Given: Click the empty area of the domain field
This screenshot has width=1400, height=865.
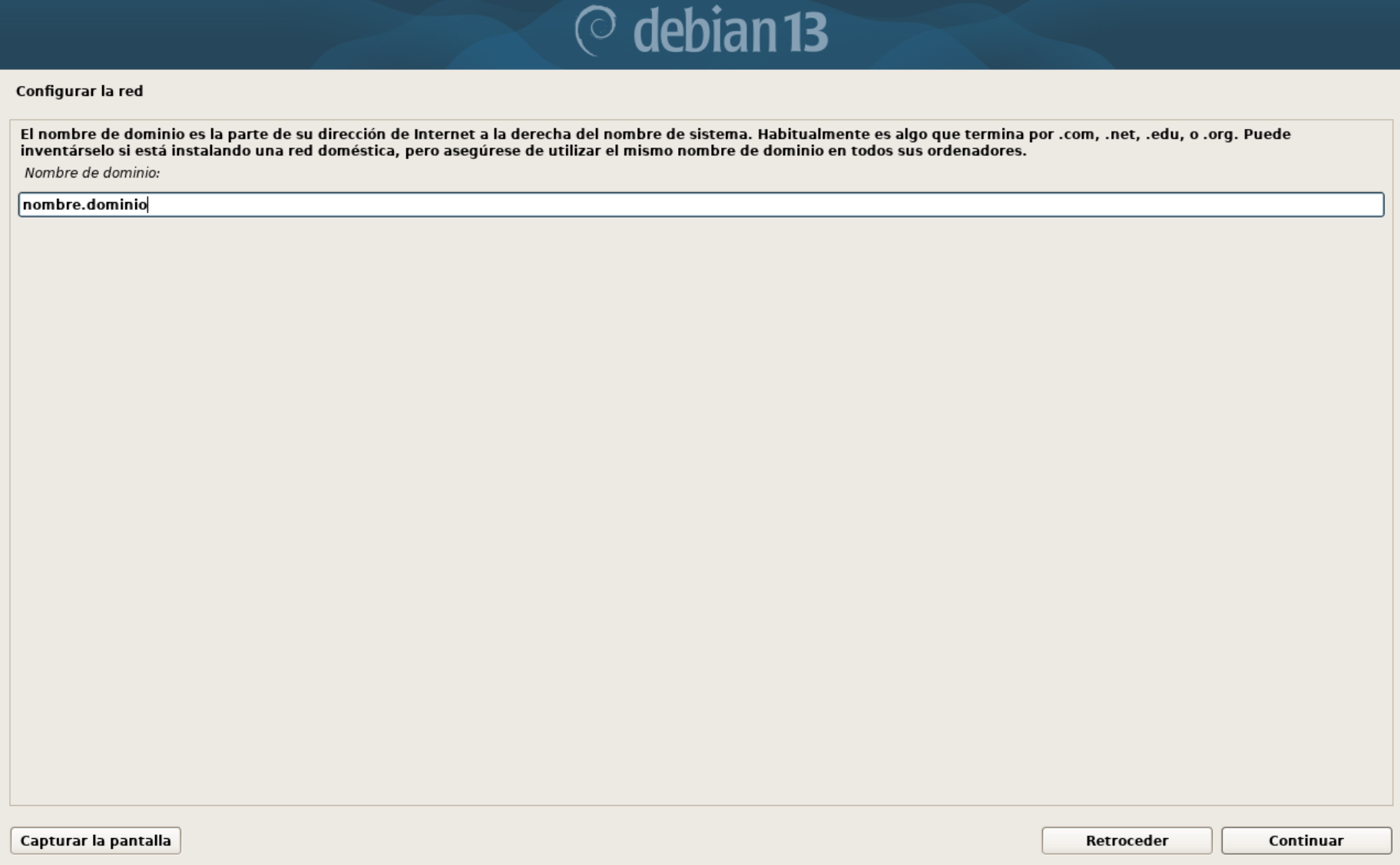Looking at the screenshot, I should pyautogui.click(x=768, y=204).
